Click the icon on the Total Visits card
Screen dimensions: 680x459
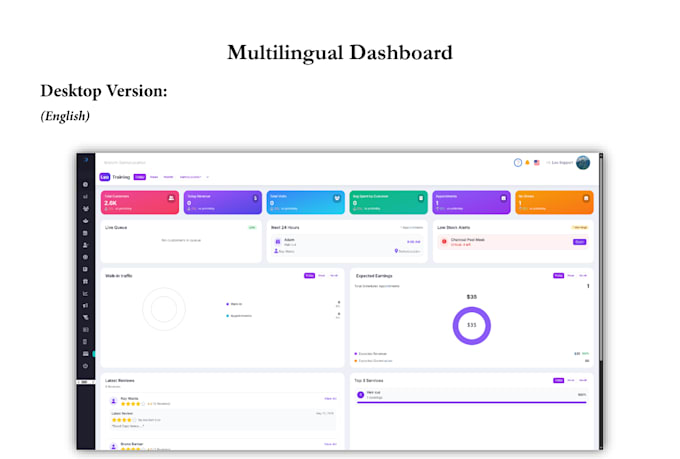337,198
